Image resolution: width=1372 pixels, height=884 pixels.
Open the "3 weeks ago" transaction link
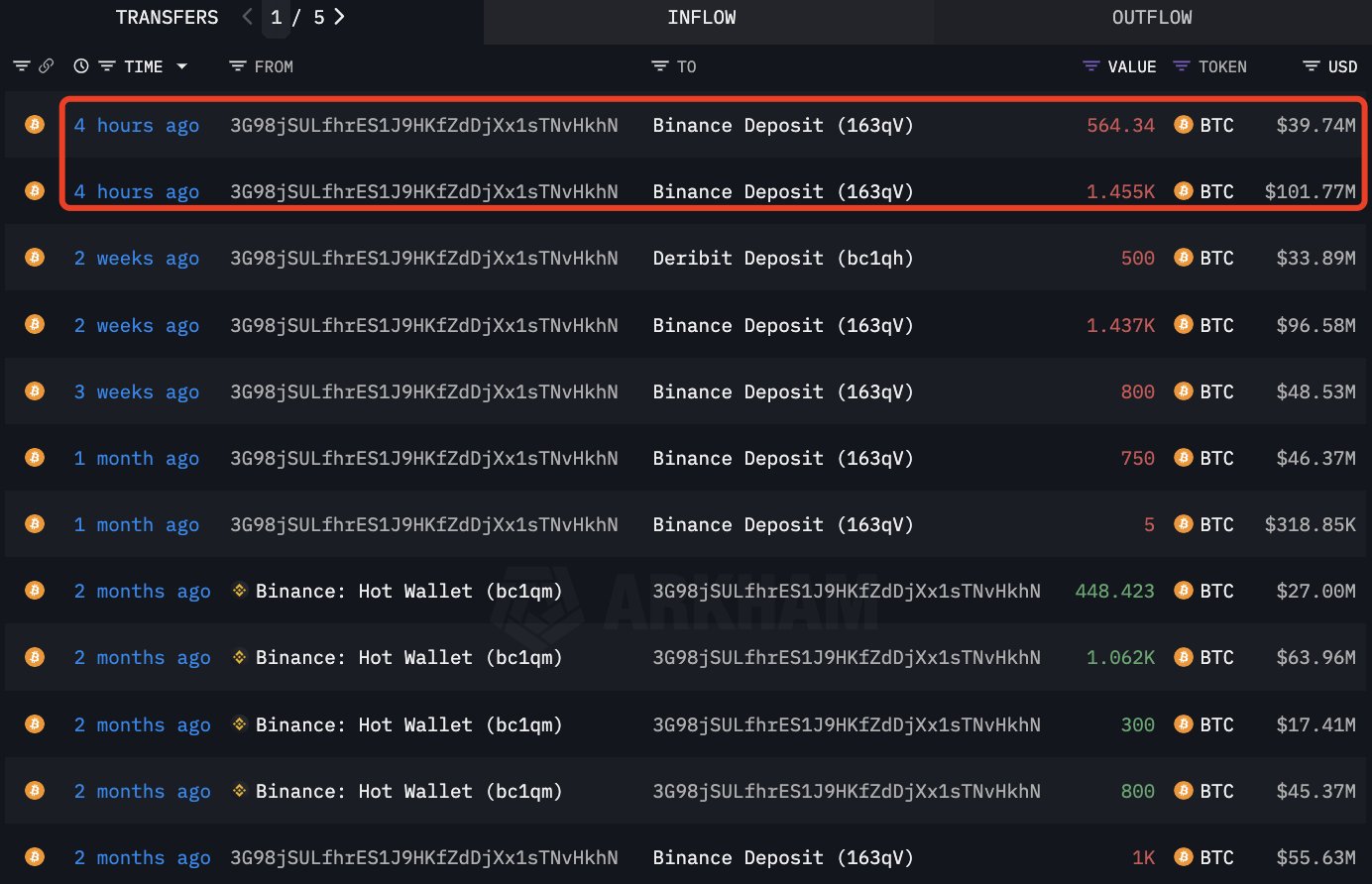(x=137, y=392)
